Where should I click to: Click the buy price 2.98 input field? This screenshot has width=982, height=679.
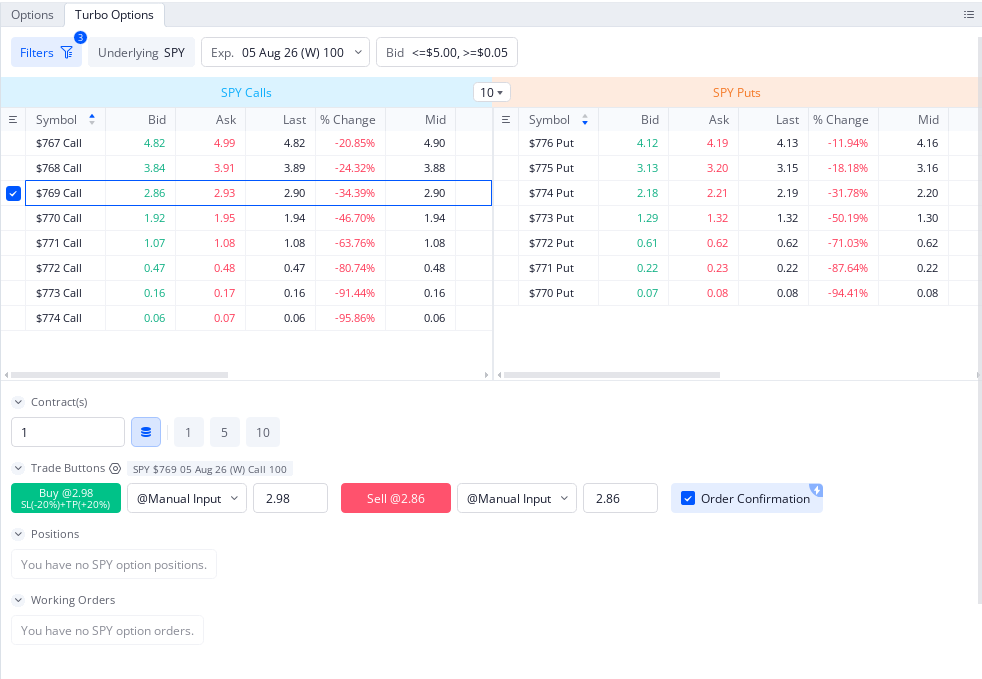pos(291,499)
